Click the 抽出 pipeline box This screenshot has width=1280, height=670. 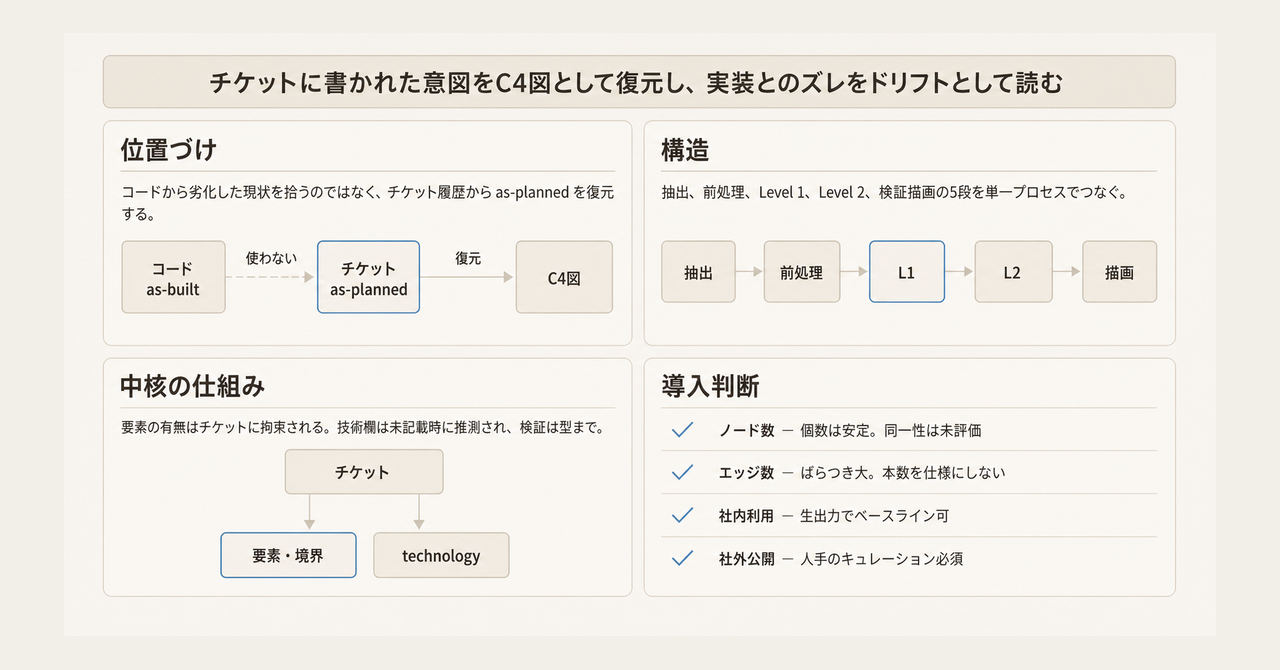coord(698,272)
